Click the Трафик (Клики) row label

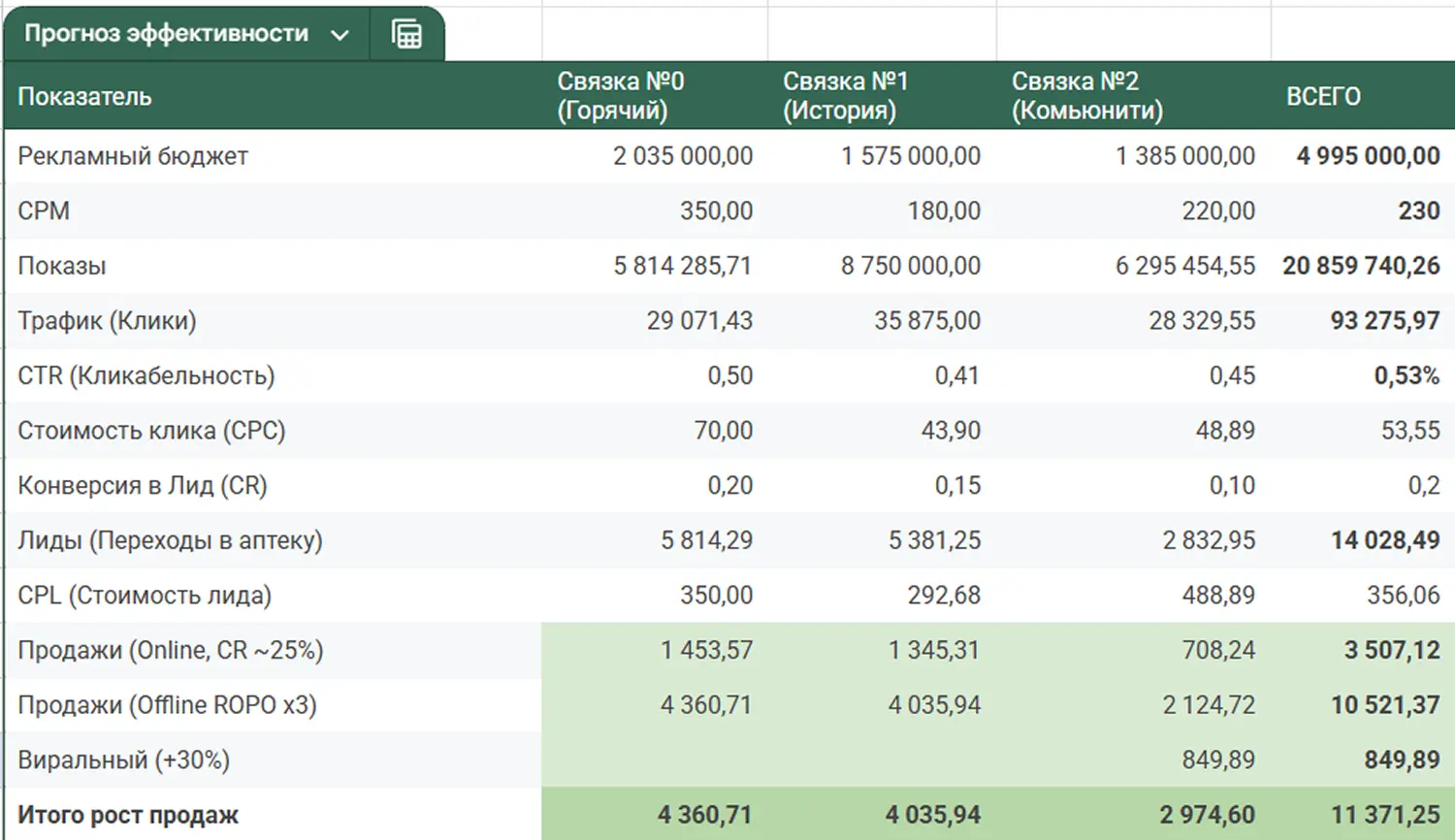coord(107,321)
